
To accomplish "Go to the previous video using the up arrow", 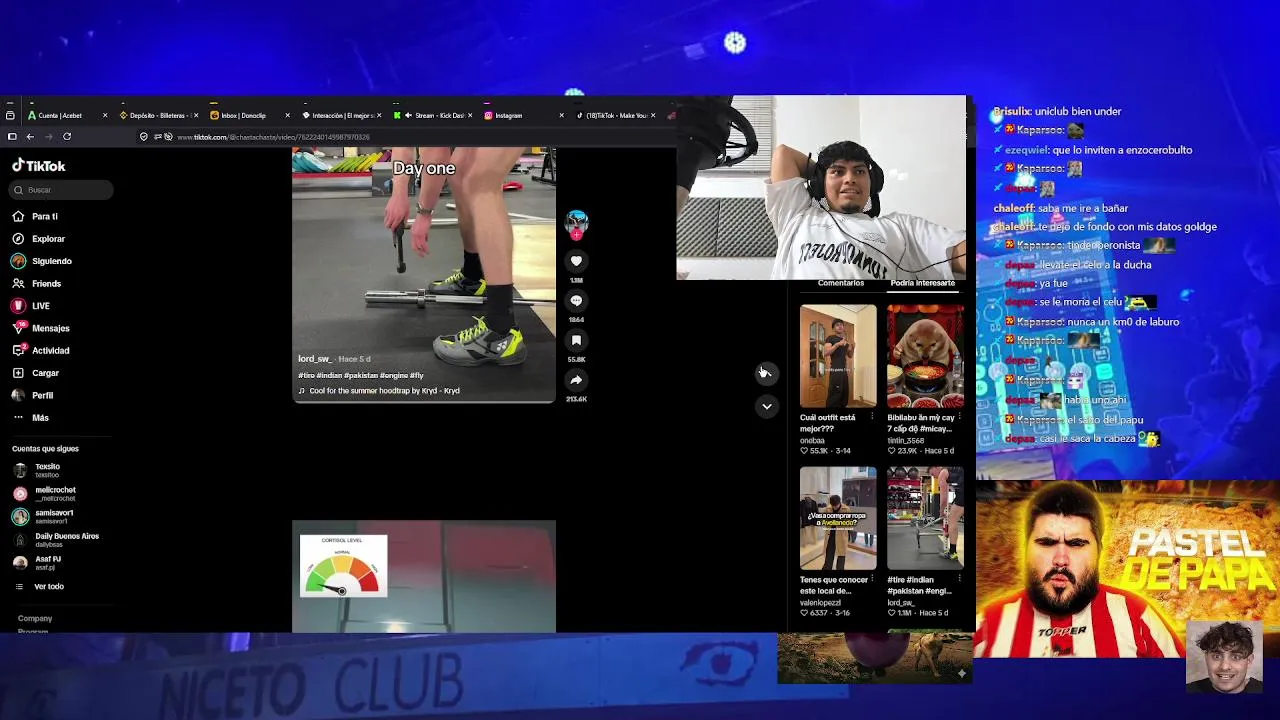I will (x=766, y=373).
